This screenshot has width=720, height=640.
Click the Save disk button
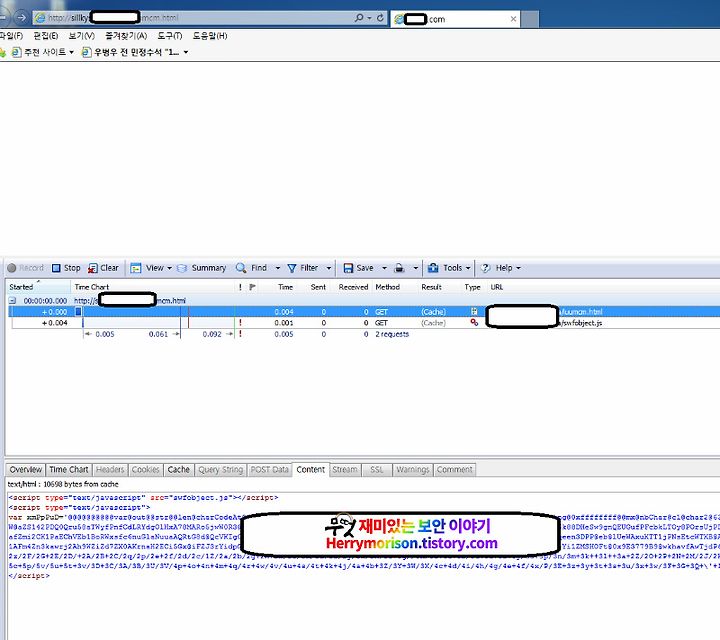[359, 268]
